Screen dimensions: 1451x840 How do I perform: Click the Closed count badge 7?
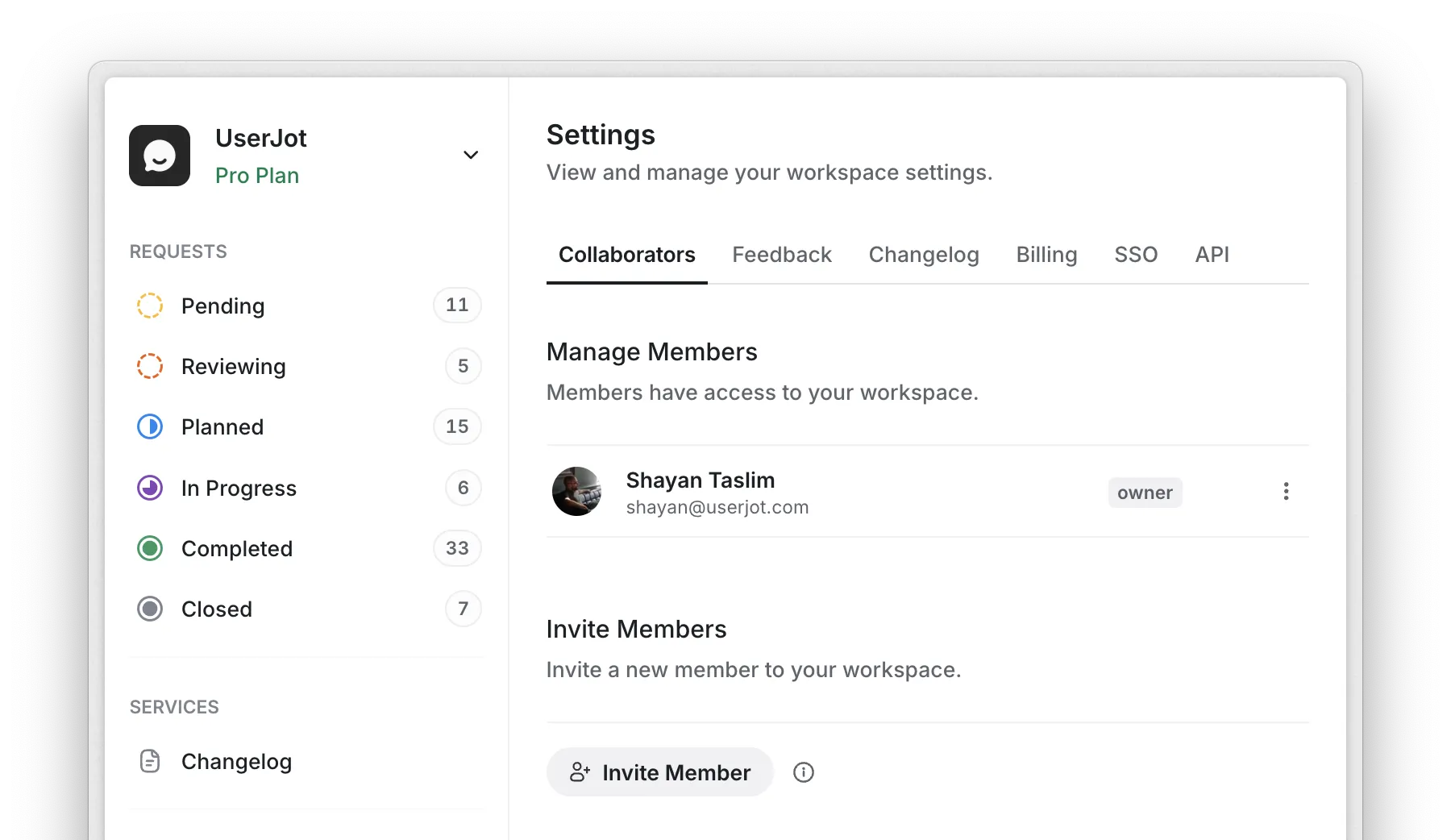463,609
